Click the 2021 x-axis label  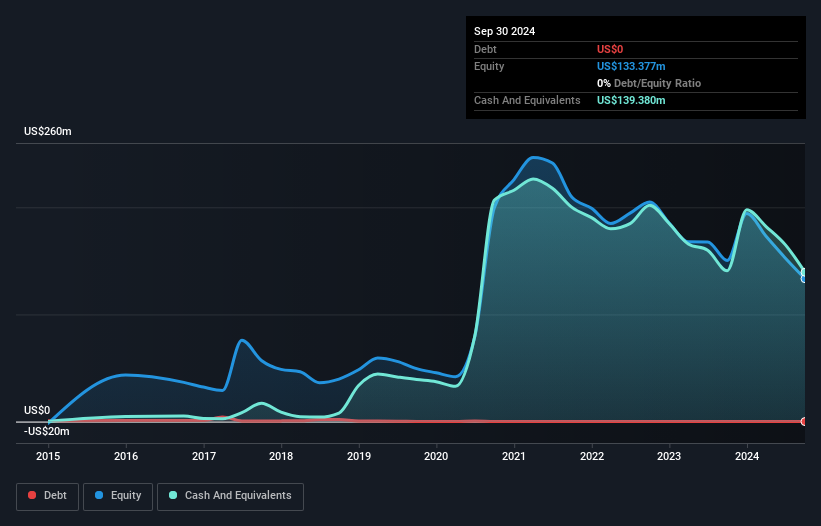point(514,456)
